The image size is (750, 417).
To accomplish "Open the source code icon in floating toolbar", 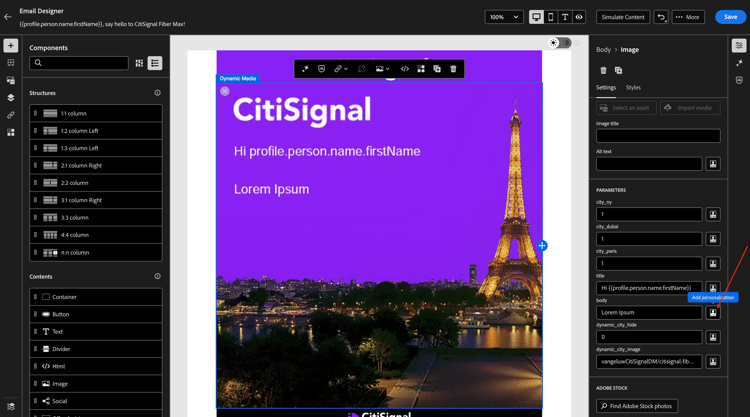I will pyautogui.click(x=405, y=69).
